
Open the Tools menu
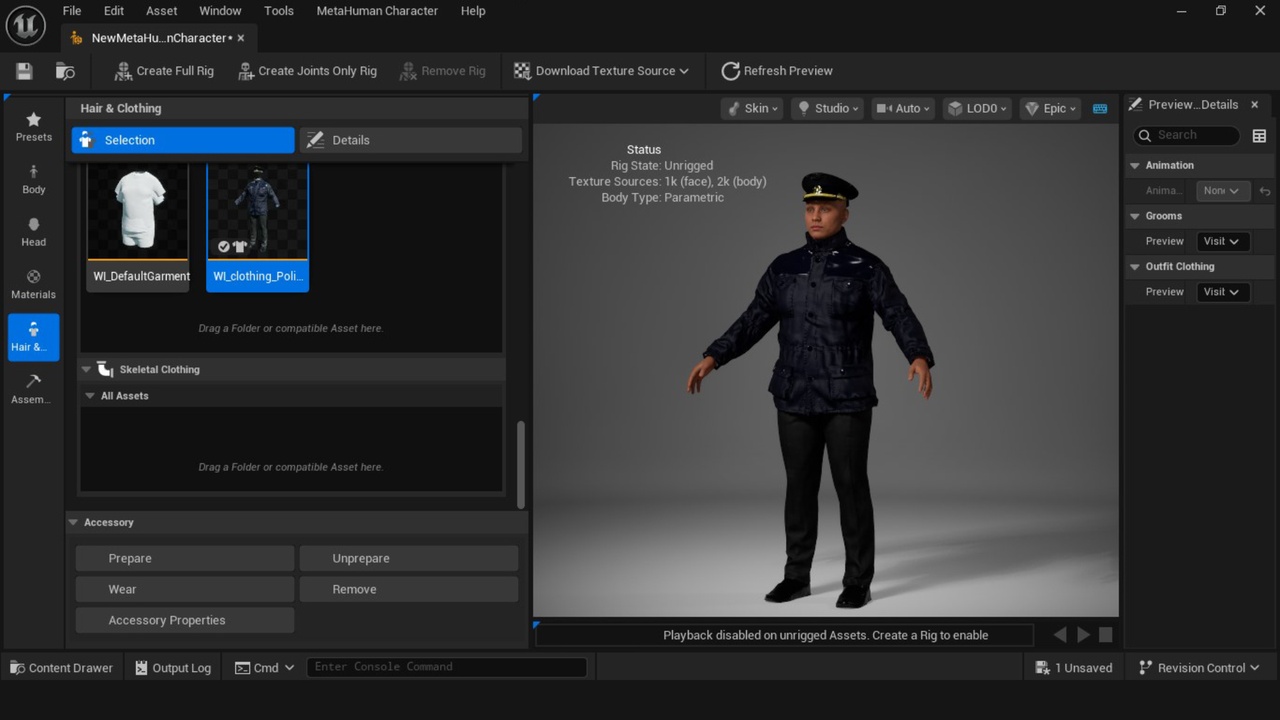tap(279, 11)
